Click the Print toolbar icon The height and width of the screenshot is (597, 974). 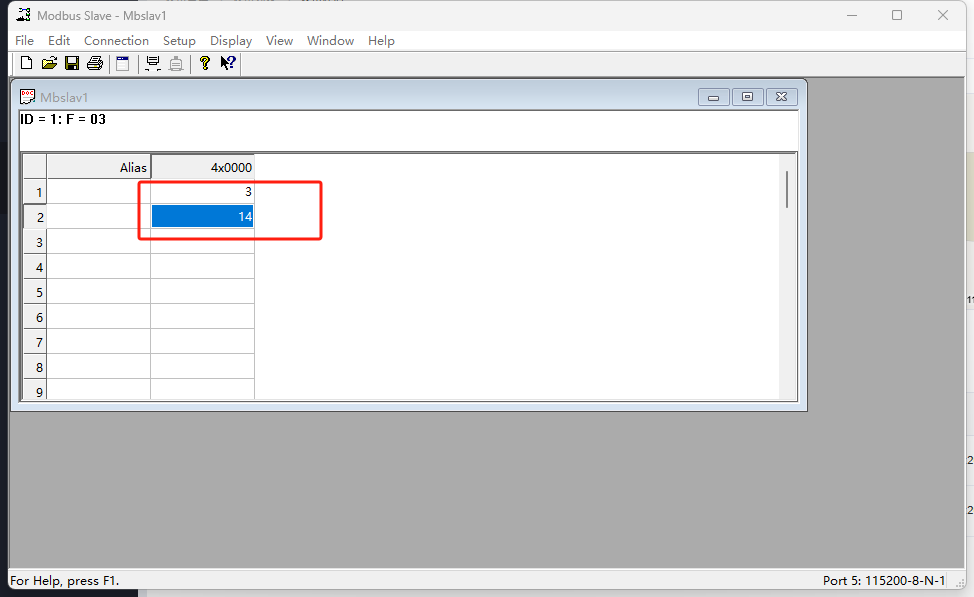[95, 64]
